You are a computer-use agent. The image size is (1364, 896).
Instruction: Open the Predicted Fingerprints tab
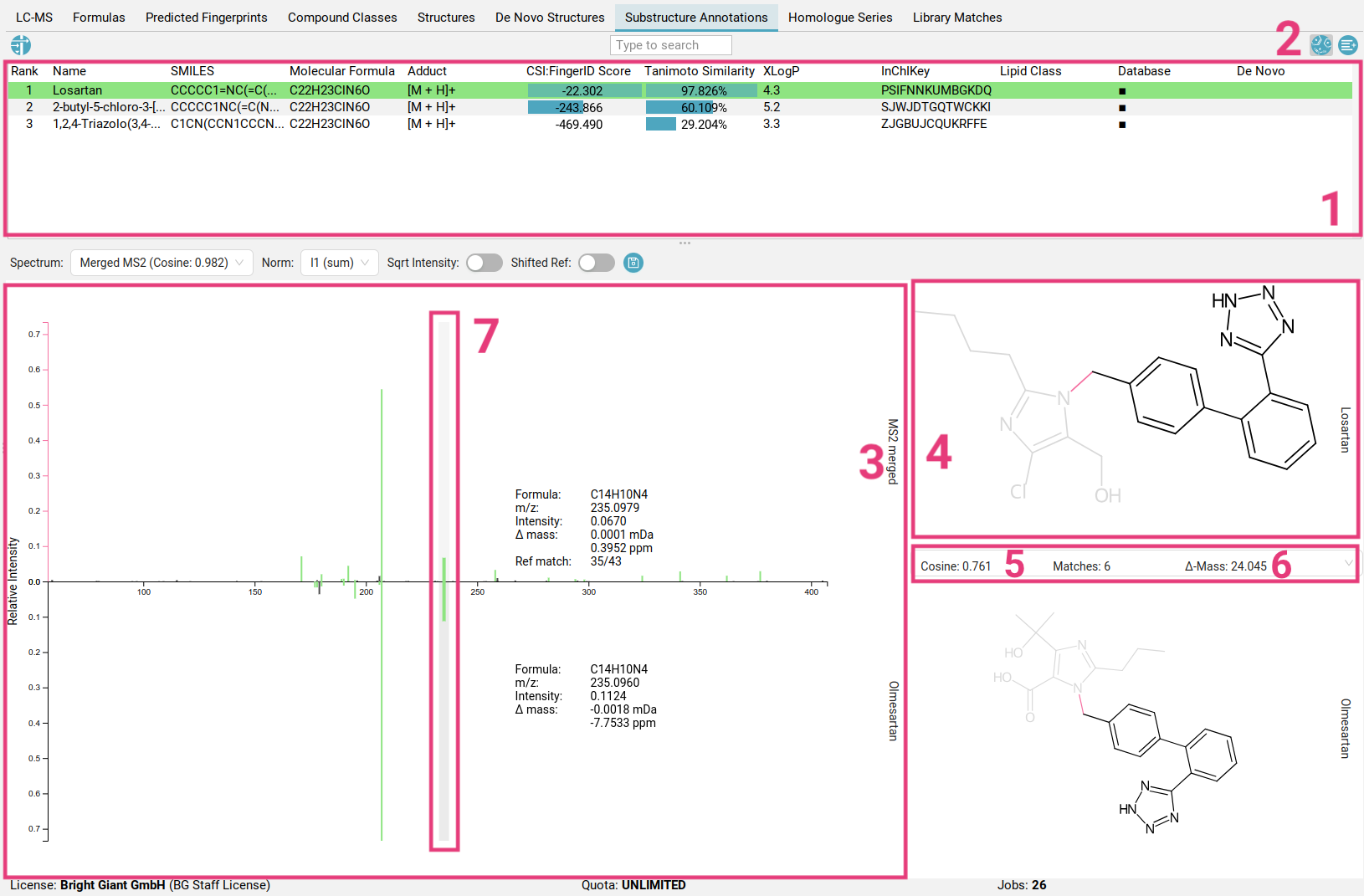(x=207, y=18)
